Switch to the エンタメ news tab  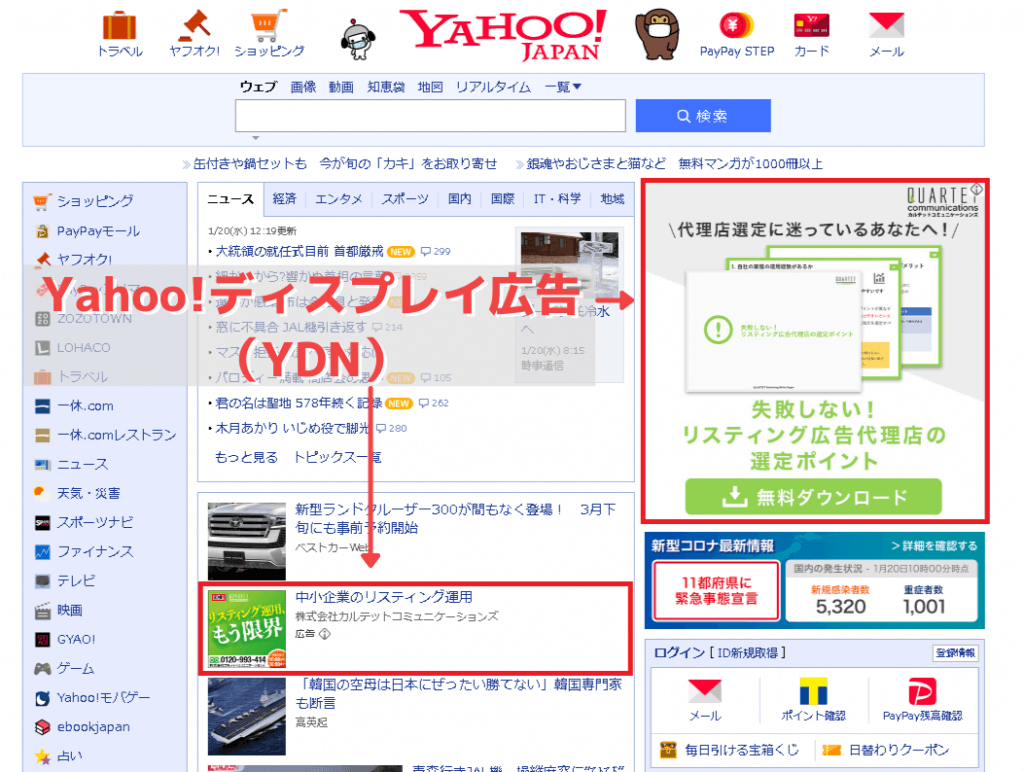(338, 199)
